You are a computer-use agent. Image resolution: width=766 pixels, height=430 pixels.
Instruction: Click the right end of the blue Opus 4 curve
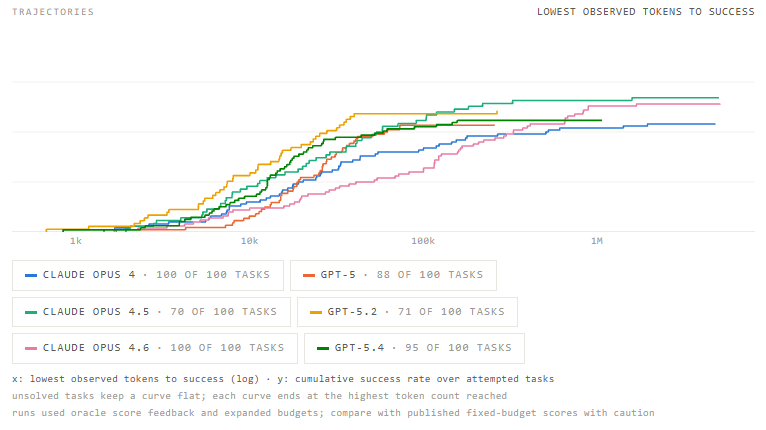715,124
